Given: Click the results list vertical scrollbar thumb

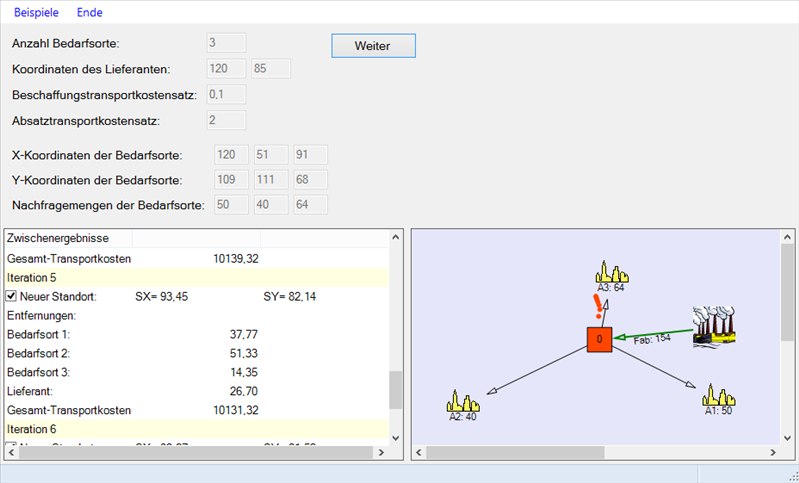Looking at the screenshot, I should (x=396, y=389).
